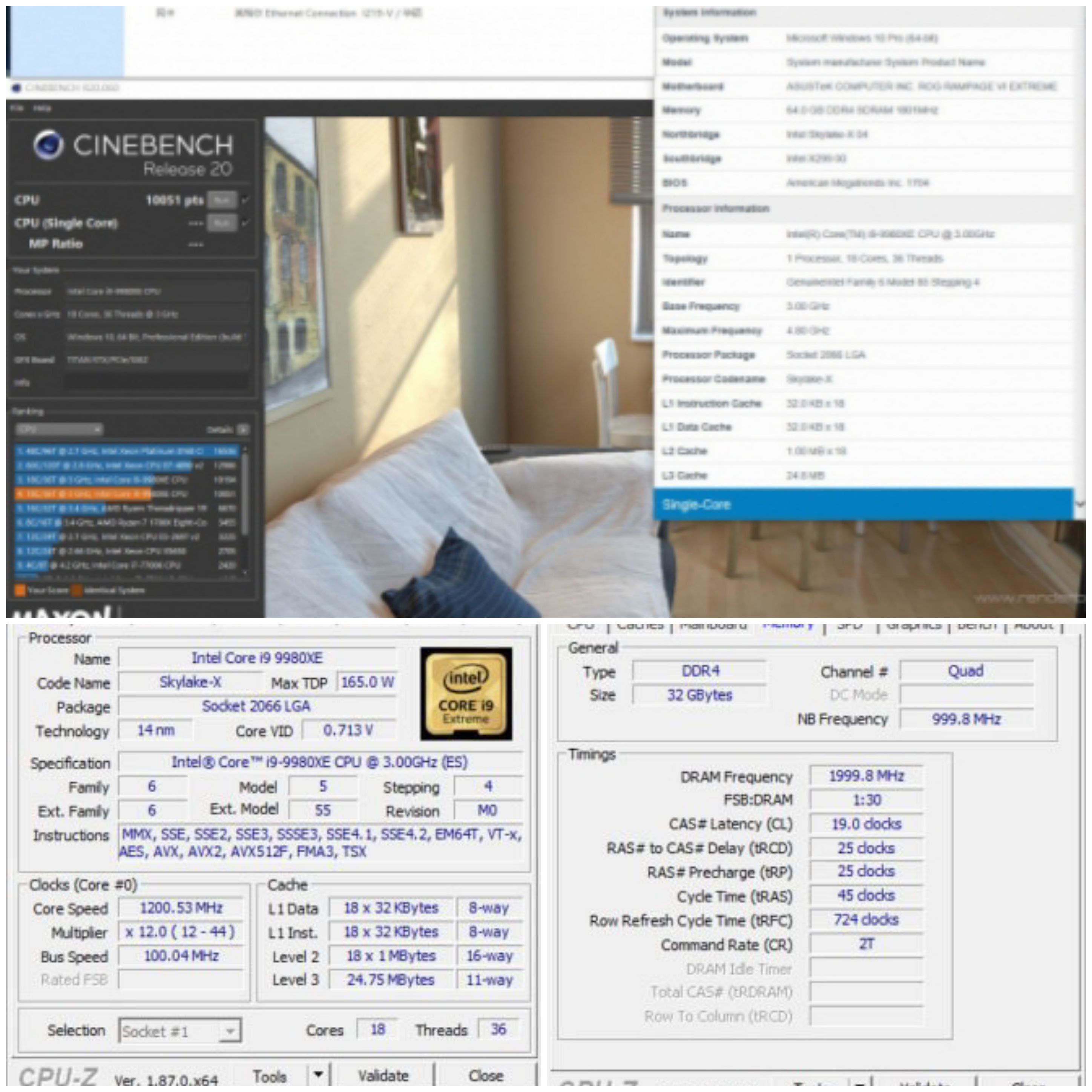The image size is (1092, 1092).
Task: Click the Command Rate value 2T
Action: (866, 944)
